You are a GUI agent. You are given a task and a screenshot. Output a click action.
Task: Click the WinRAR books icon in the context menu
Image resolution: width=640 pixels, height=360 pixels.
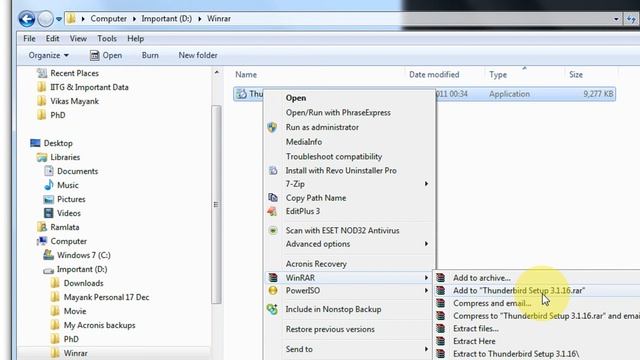tap(273, 278)
